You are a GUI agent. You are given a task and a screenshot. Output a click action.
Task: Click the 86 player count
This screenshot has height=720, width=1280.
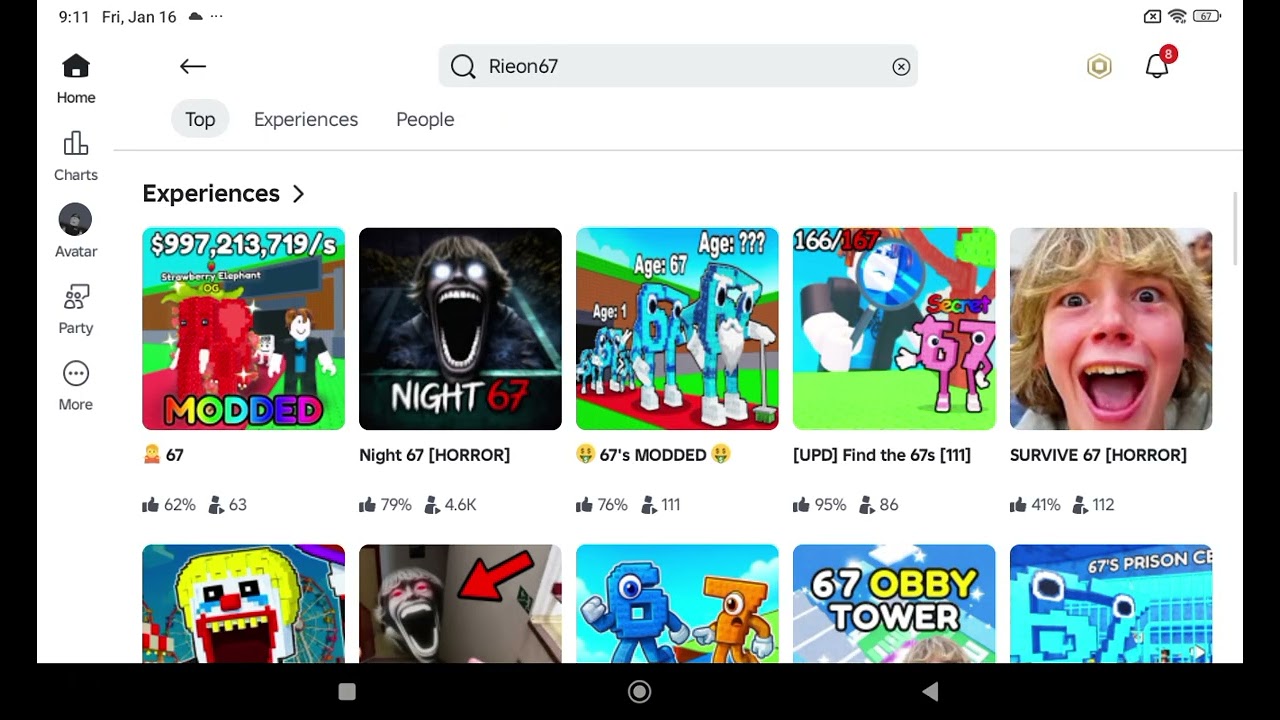pos(878,505)
